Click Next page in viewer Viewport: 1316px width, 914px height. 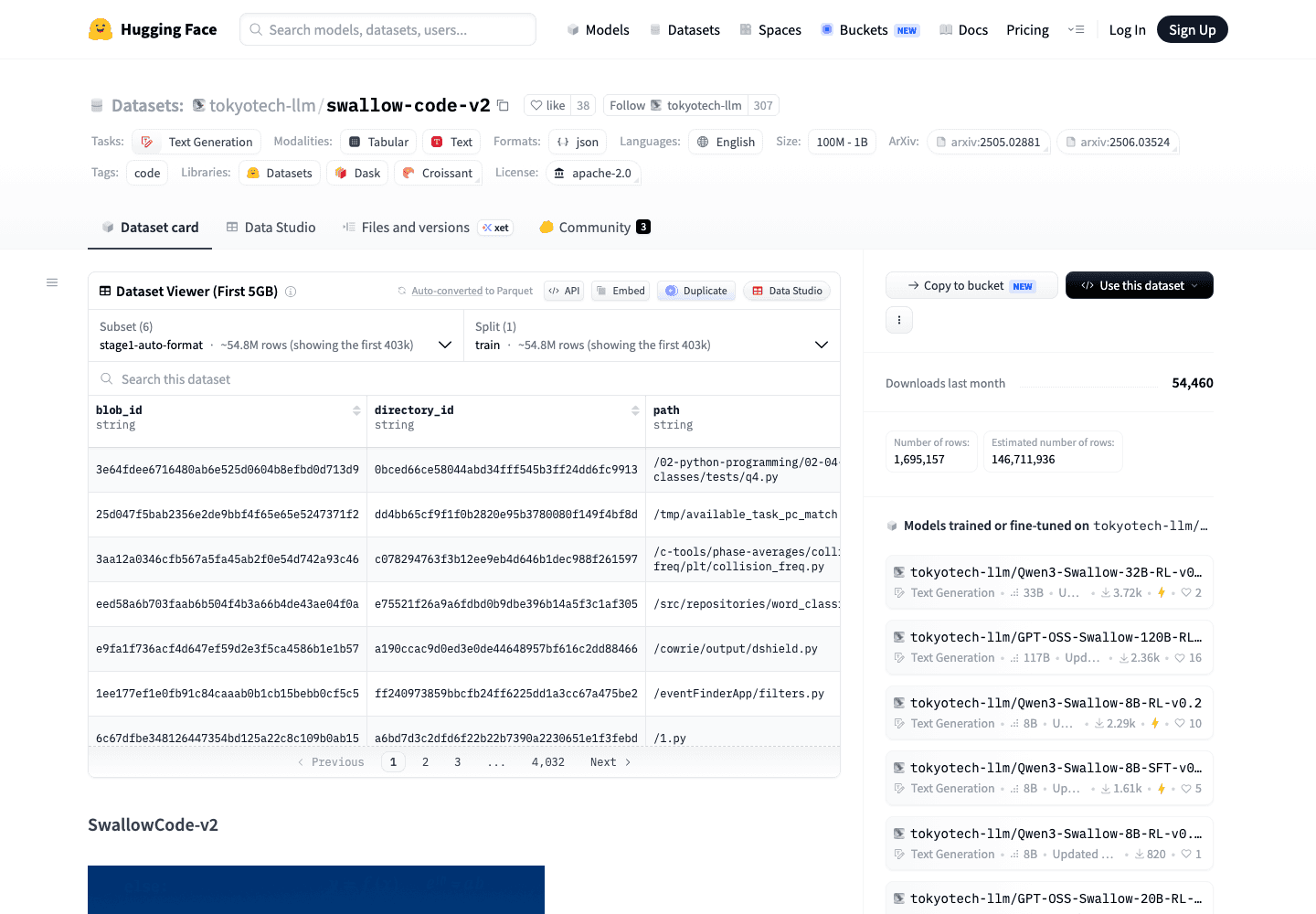coord(610,761)
